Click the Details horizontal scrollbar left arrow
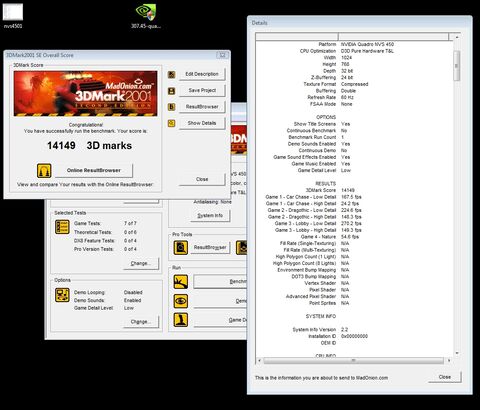 click(x=260, y=361)
